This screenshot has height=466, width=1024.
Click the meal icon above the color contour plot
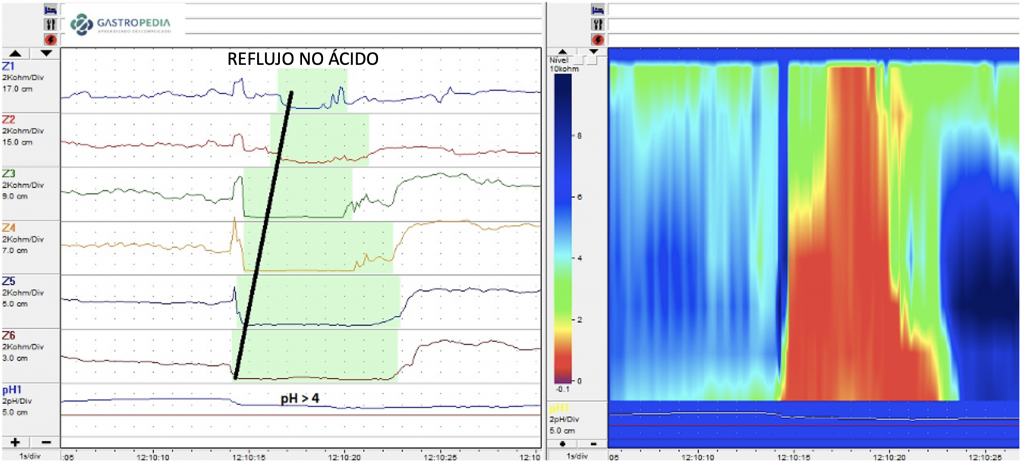[598, 23]
